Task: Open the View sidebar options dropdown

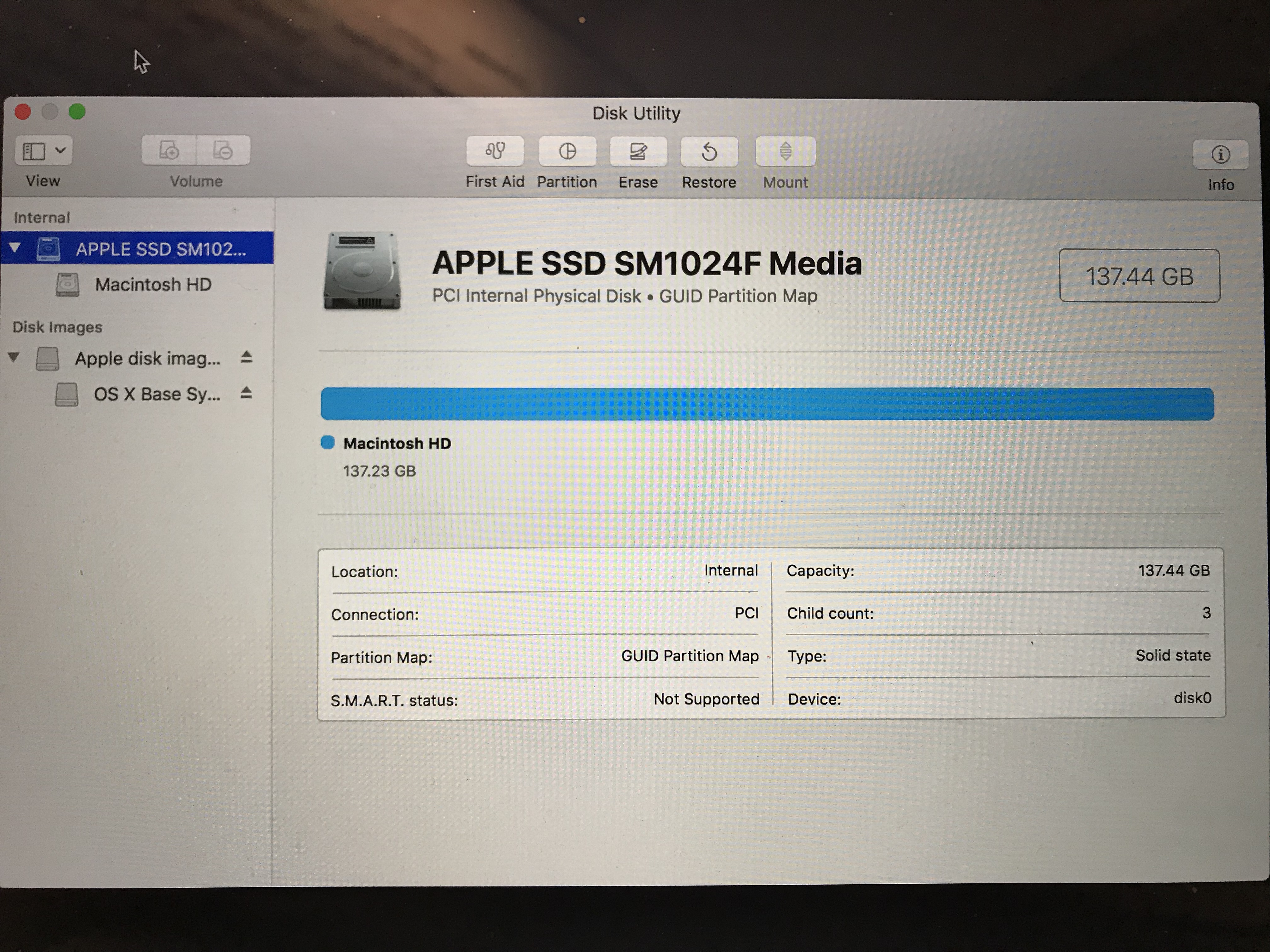Action: (43, 151)
